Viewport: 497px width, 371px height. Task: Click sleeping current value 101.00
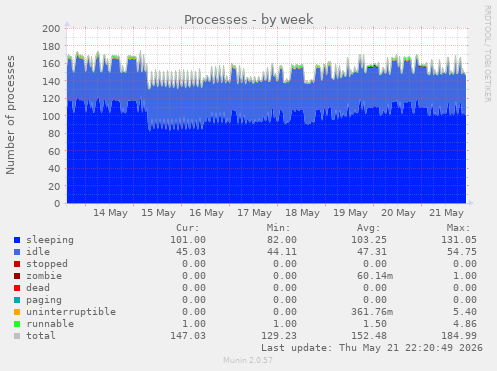[x=188, y=240]
